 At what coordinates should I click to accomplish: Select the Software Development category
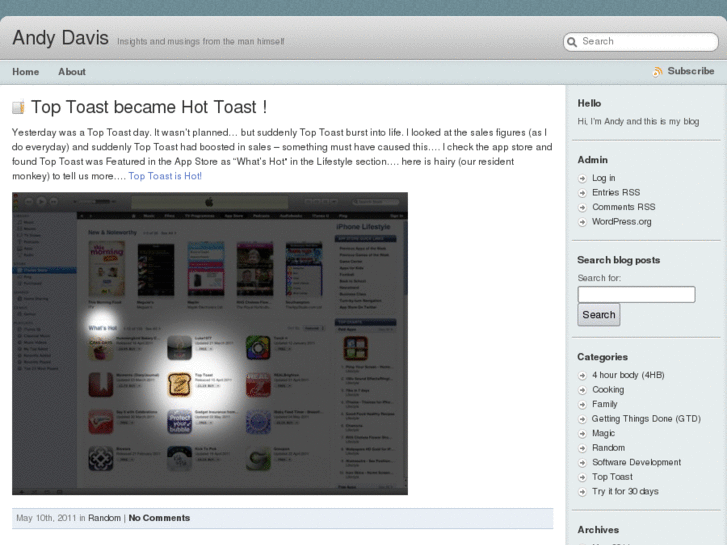(636, 463)
